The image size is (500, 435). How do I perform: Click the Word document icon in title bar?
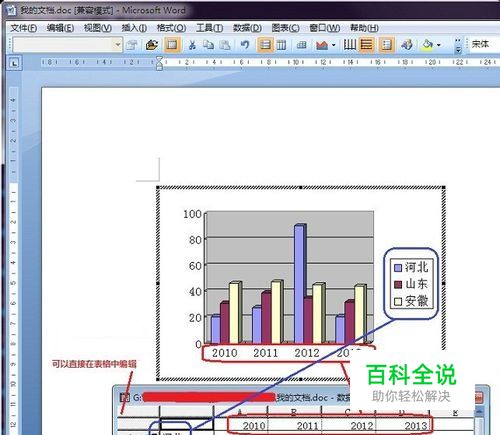click(11, 10)
